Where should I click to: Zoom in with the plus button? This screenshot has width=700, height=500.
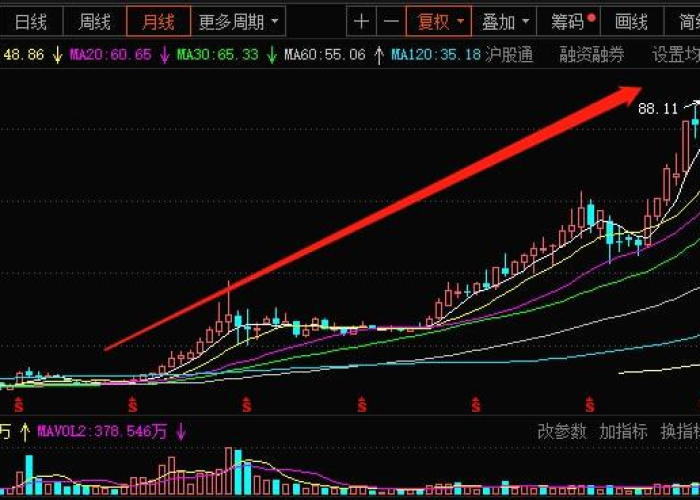(361, 21)
